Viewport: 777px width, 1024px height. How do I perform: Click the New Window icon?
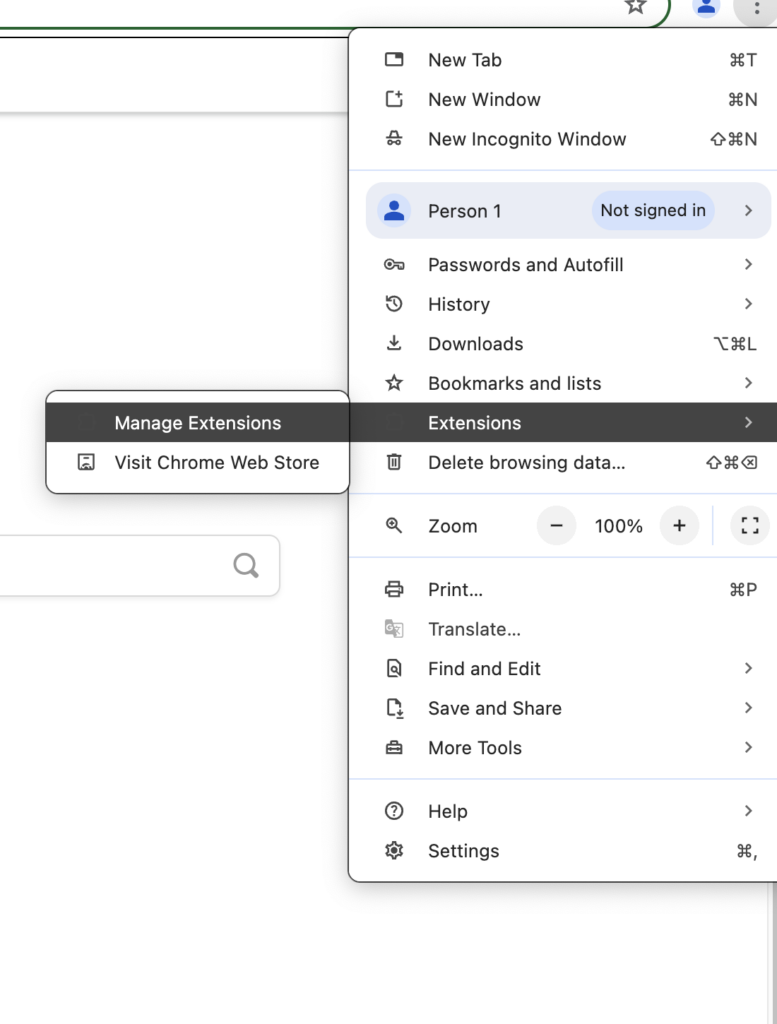coord(394,99)
